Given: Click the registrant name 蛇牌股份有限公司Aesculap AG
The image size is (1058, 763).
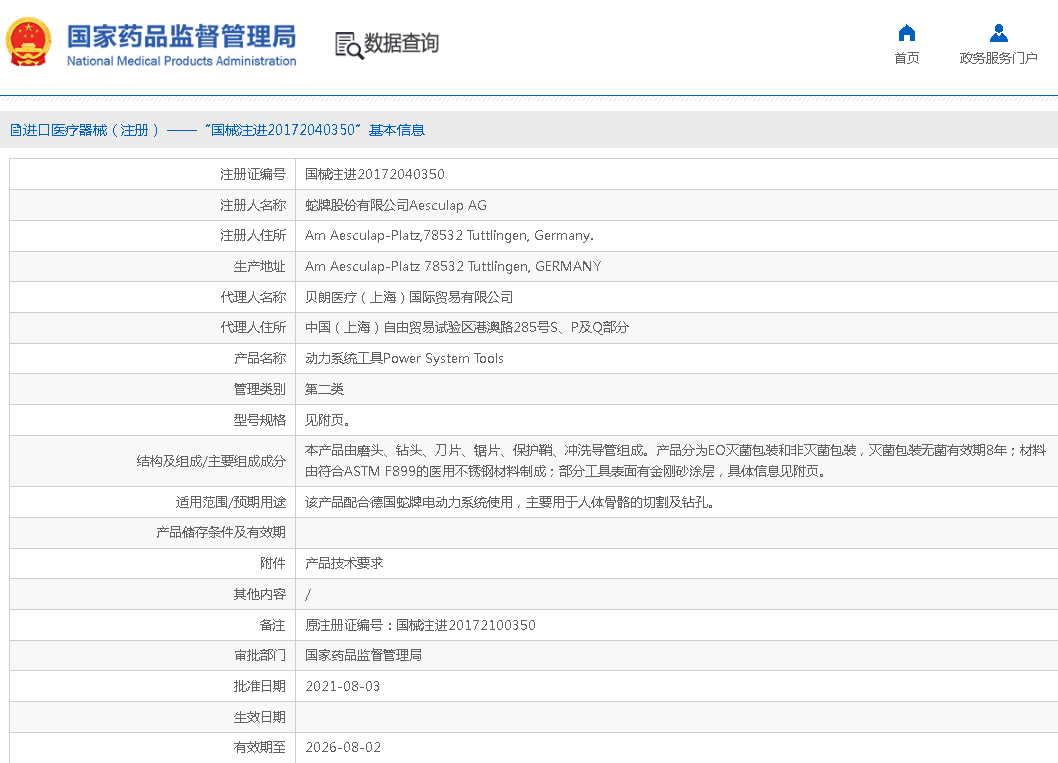Looking at the screenshot, I should coord(395,205).
